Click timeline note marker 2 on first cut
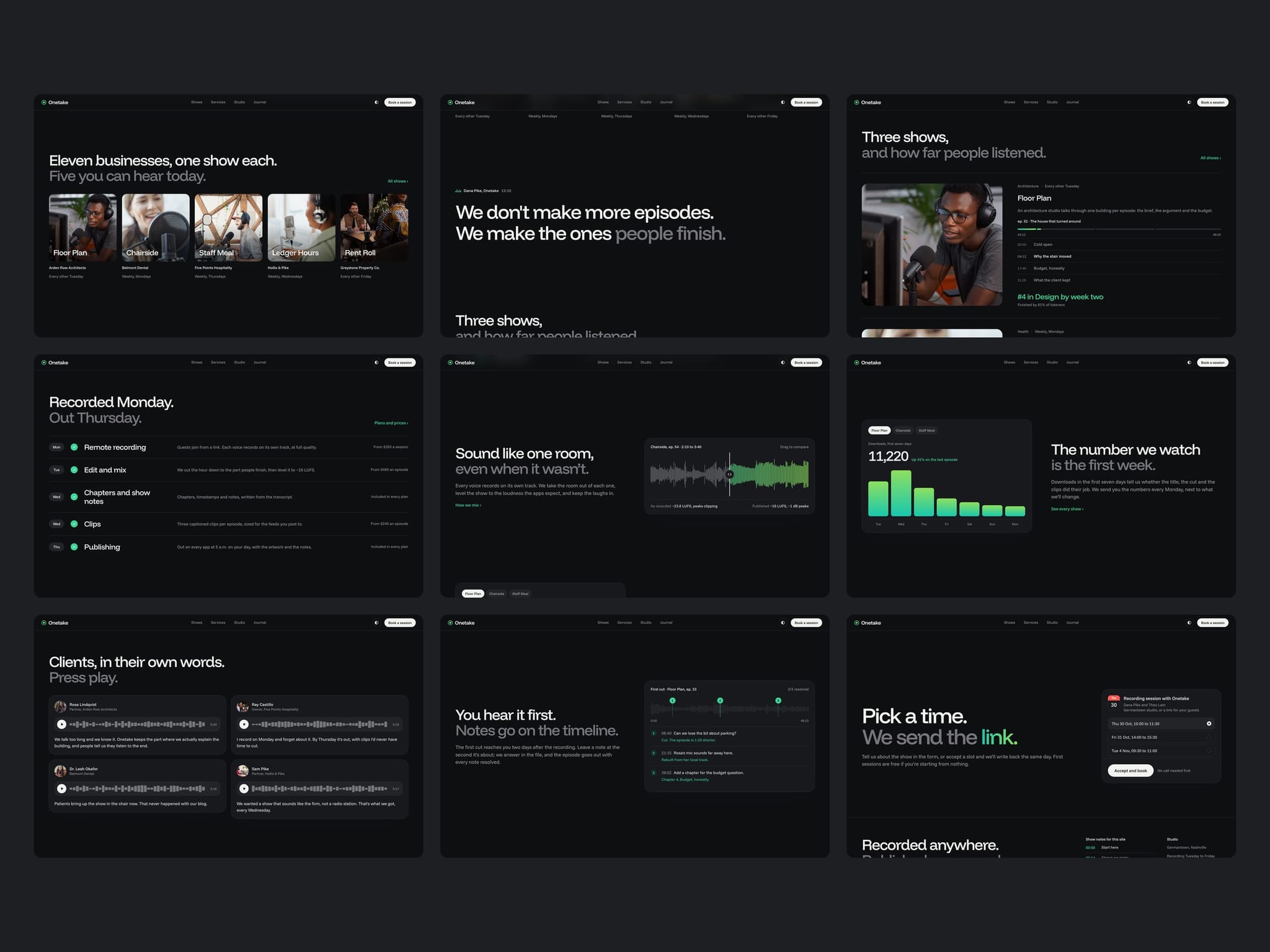1270x952 pixels. pyautogui.click(x=720, y=700)
